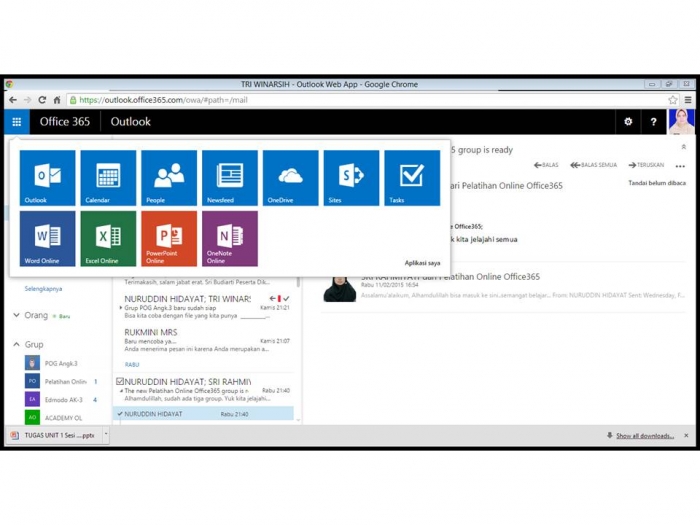
Task: Open the Calendar tile
Action: (x=108, y=178)
